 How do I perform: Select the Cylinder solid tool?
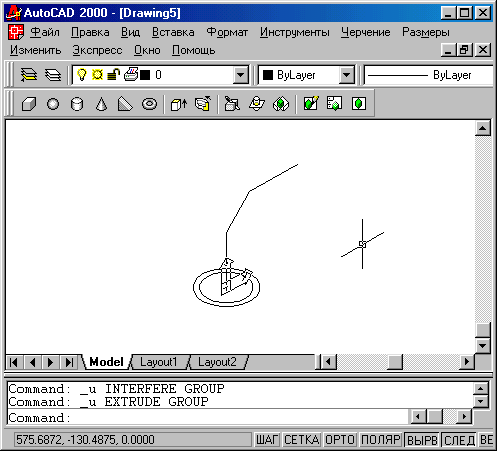[77, 104]
